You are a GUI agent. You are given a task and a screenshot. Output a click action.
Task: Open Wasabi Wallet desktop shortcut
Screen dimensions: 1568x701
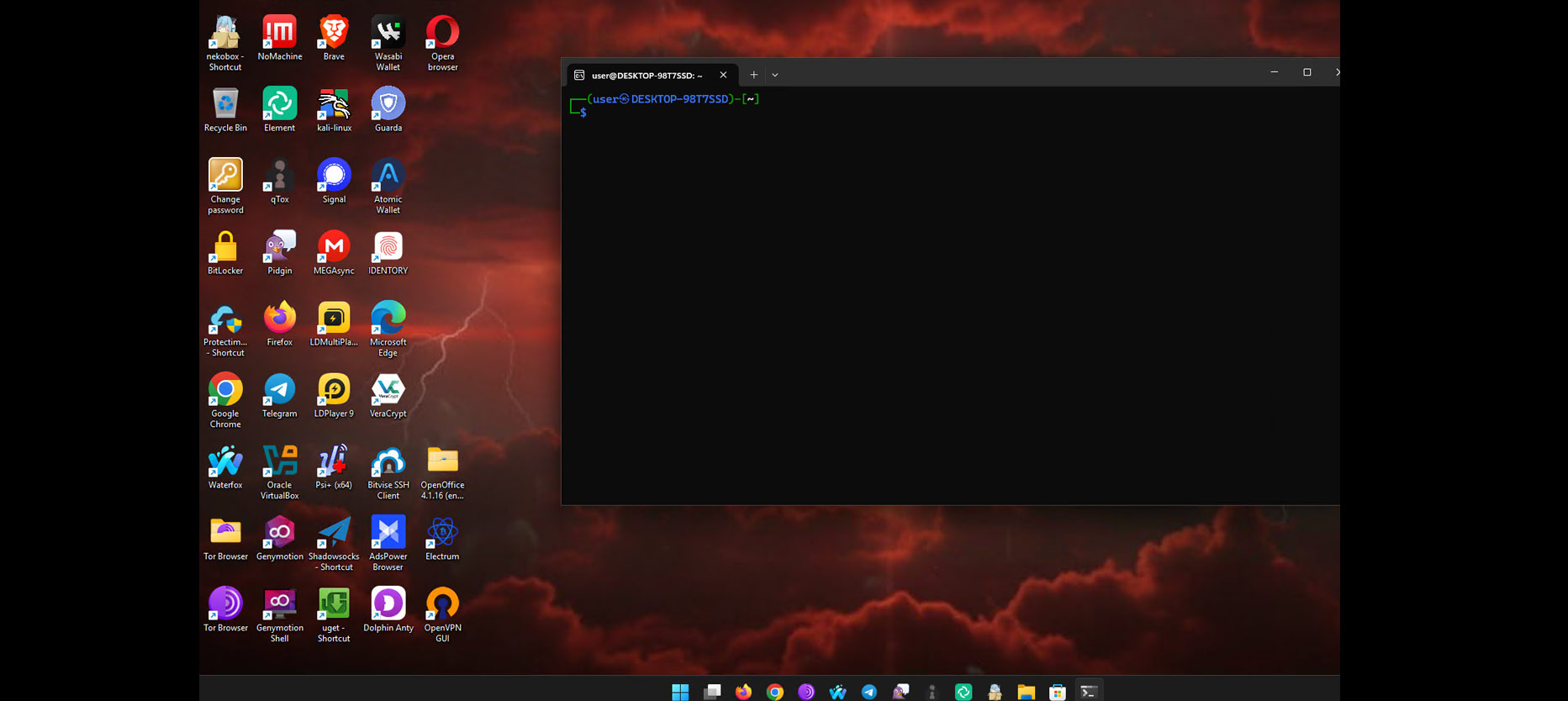coord(388,44)
